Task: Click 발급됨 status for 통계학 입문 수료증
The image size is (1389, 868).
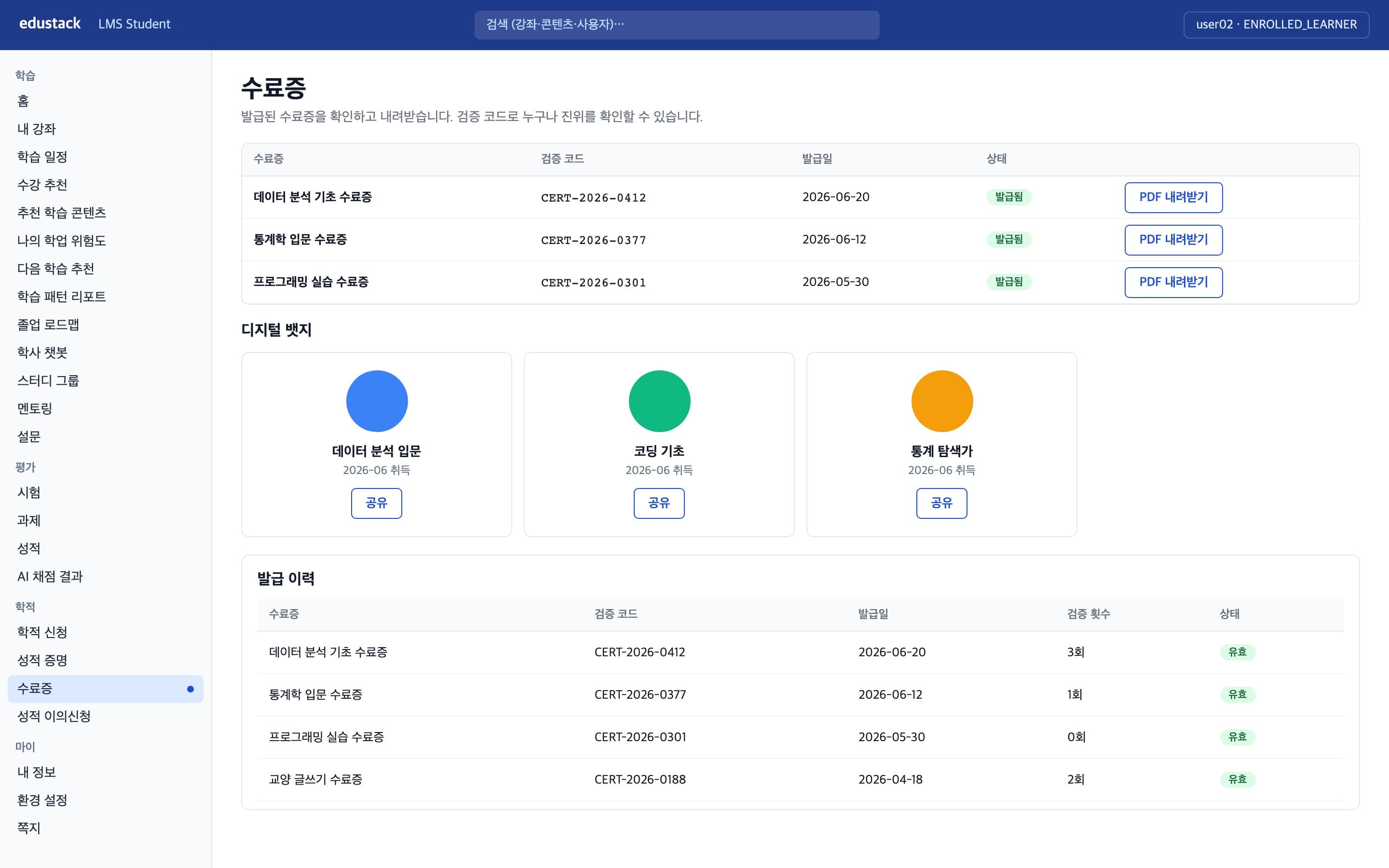Action: (1009, 239)
